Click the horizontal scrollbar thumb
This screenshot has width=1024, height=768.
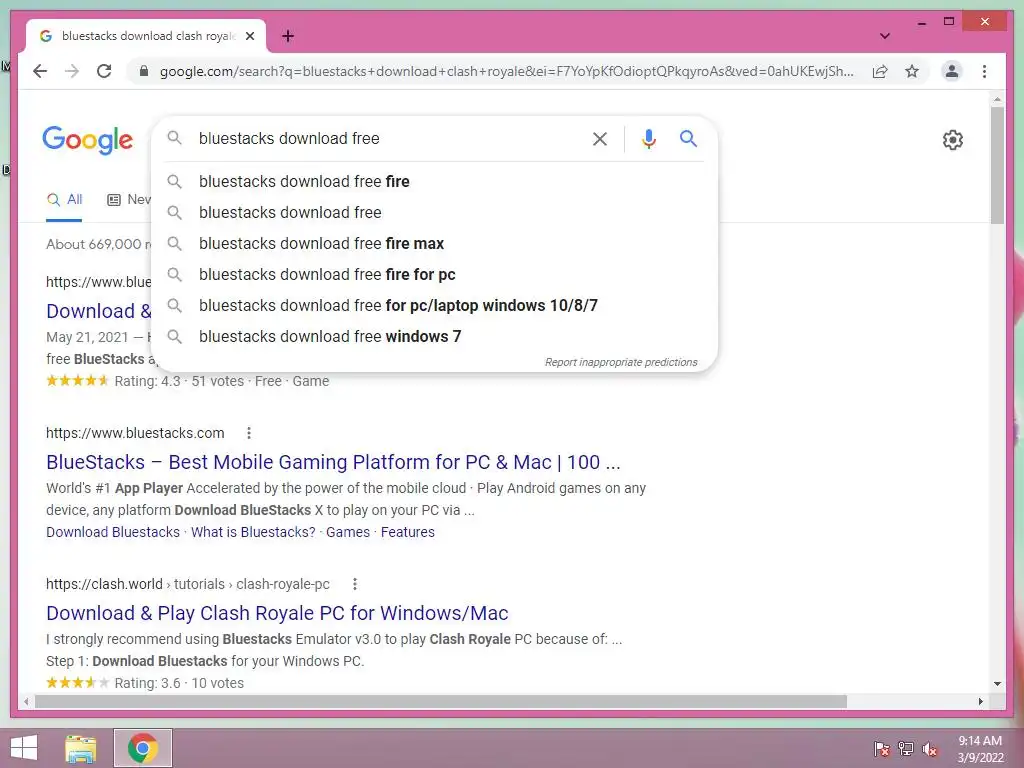(x=441, y=701)
